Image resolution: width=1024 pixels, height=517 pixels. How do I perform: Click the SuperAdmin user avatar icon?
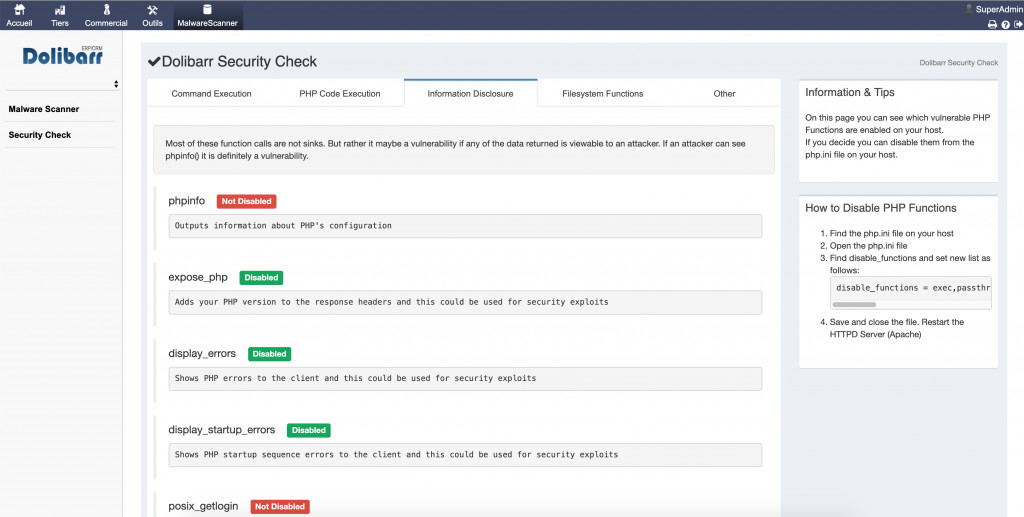tap(969, 8)
